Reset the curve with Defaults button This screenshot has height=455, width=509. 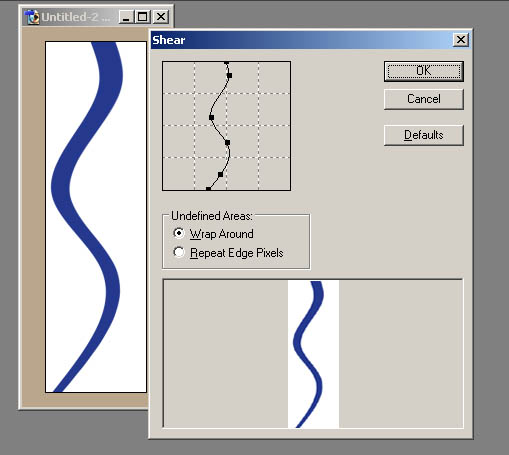[424, 135]
